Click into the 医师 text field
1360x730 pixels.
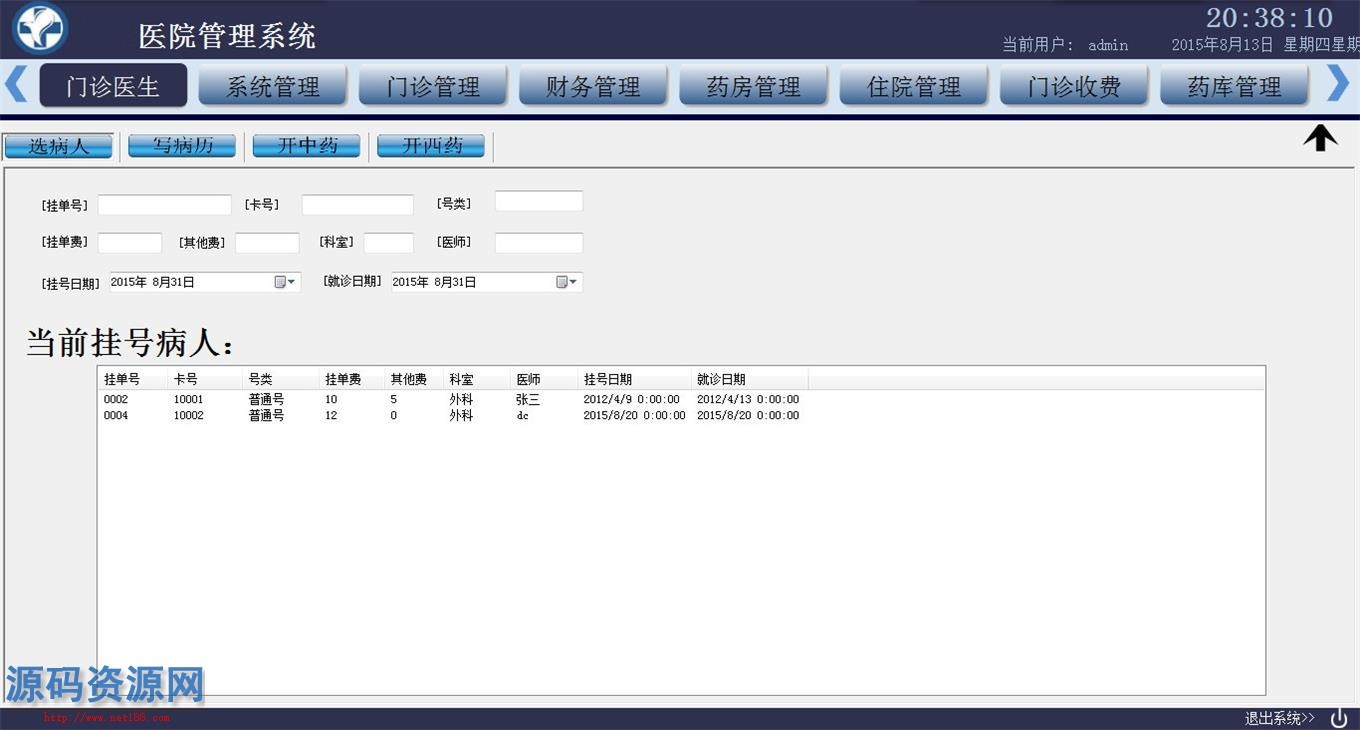538,243
